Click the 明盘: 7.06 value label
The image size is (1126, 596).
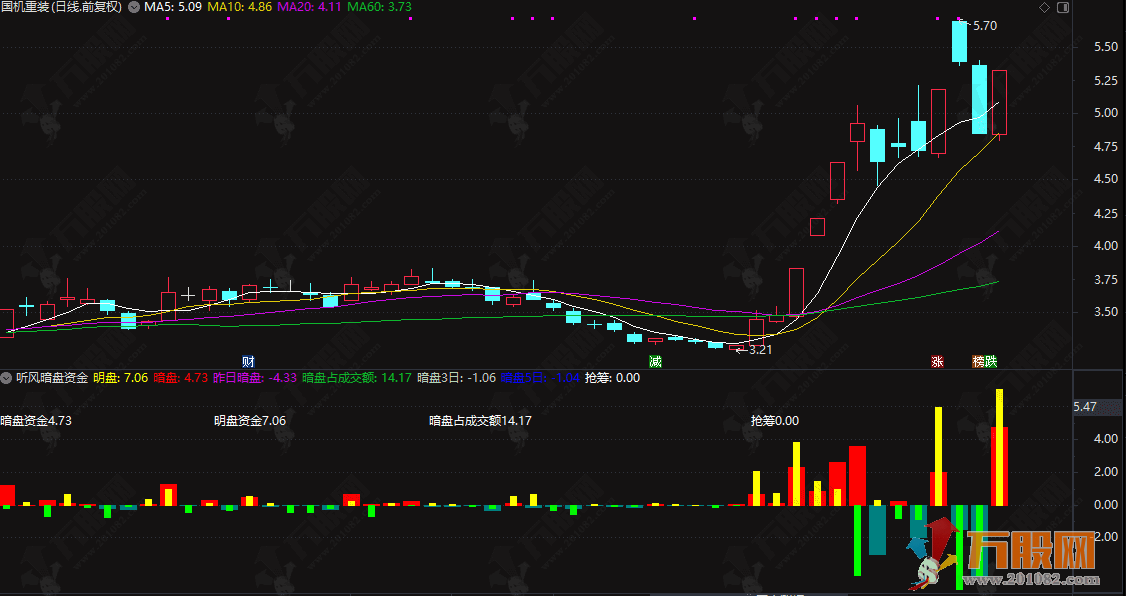click(121, 378)
